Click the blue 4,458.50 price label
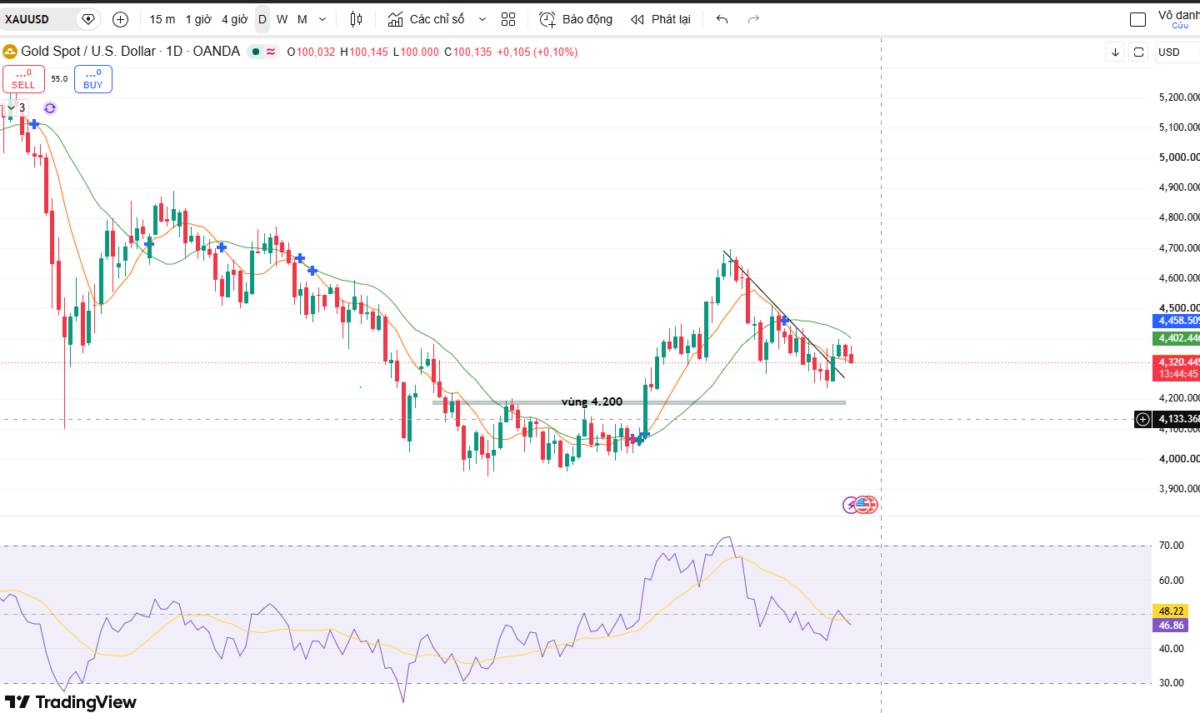1200x713 pixels. (1177, 320)
